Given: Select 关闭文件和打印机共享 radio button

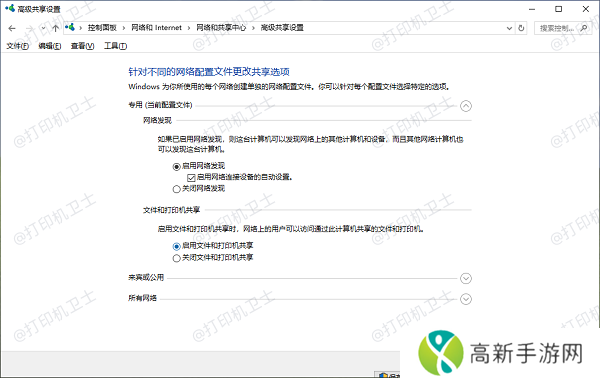Looking at the screenshot, I should (176, 258).
